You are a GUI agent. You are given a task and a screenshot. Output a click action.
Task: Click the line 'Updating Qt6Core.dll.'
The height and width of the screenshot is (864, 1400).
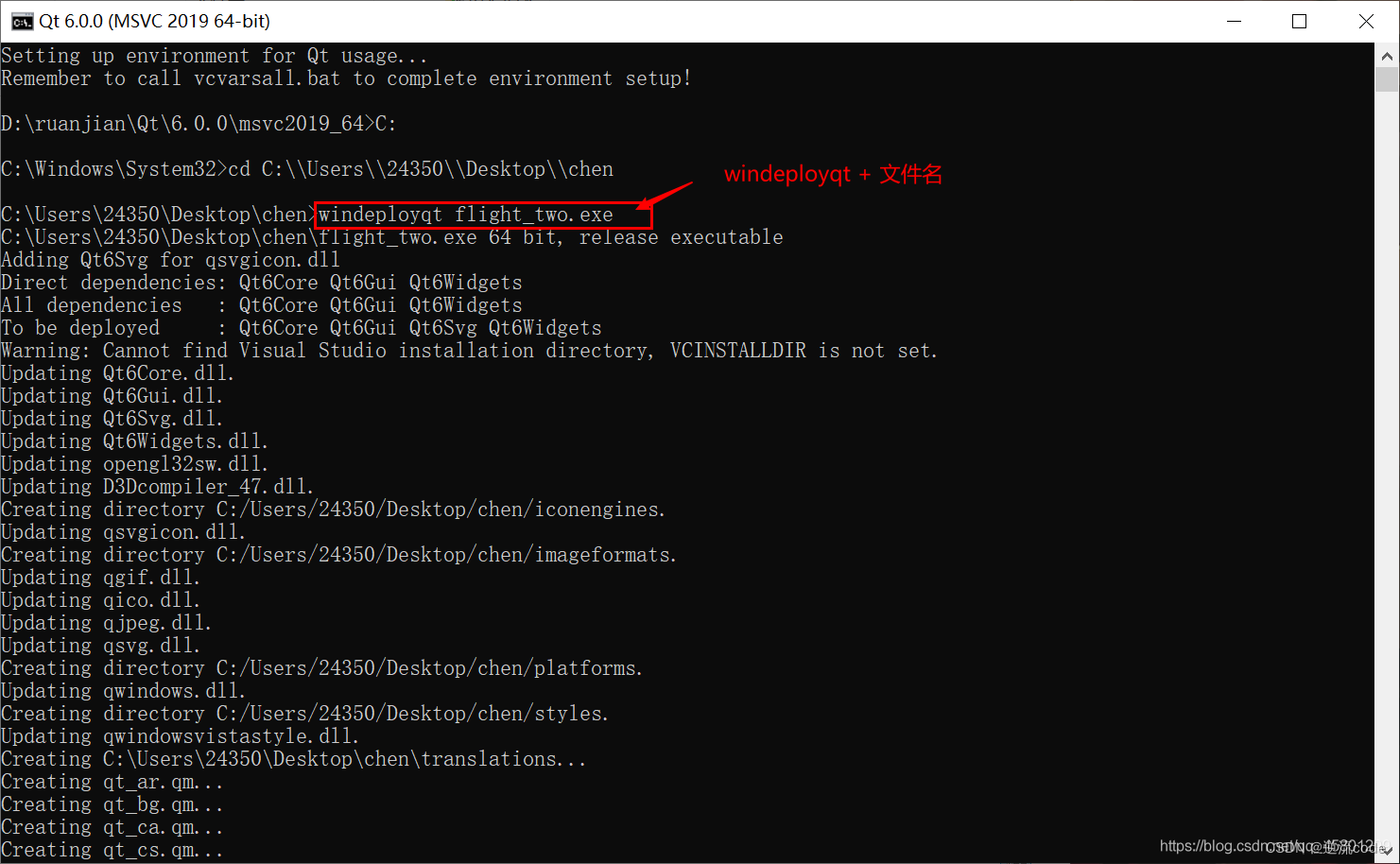pos(117,373)
